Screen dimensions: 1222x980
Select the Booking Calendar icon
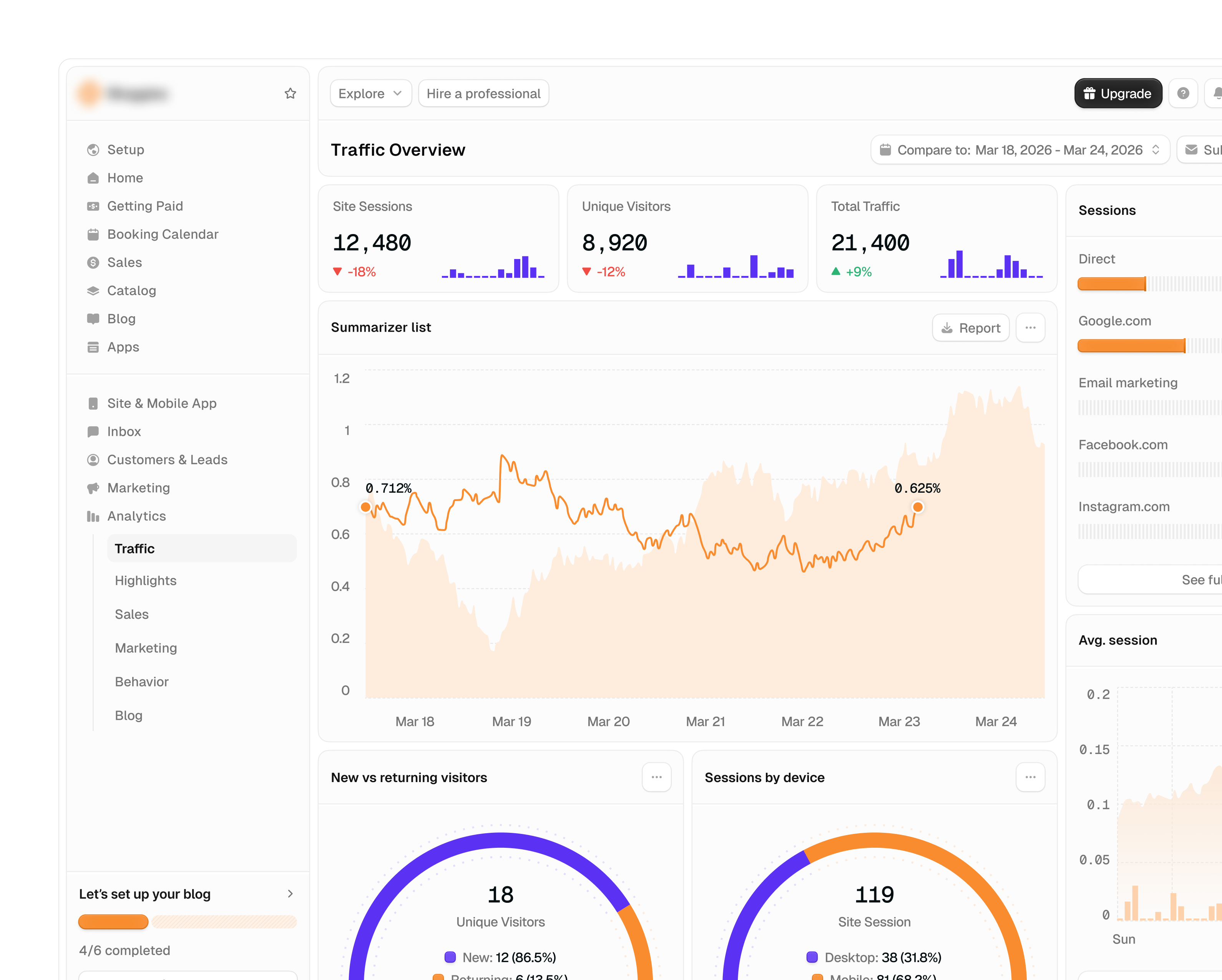(93, 234)
